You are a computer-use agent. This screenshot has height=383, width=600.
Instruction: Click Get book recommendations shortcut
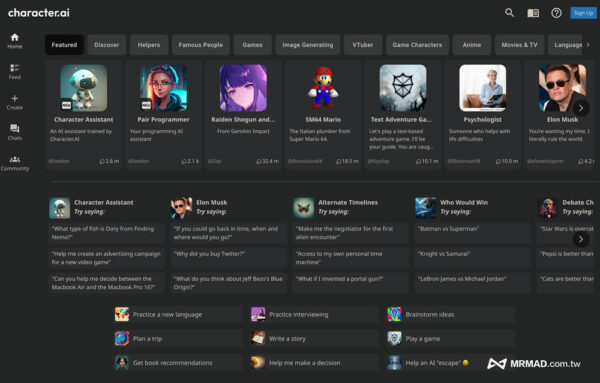pyautogui.click(x=178, y=363)
